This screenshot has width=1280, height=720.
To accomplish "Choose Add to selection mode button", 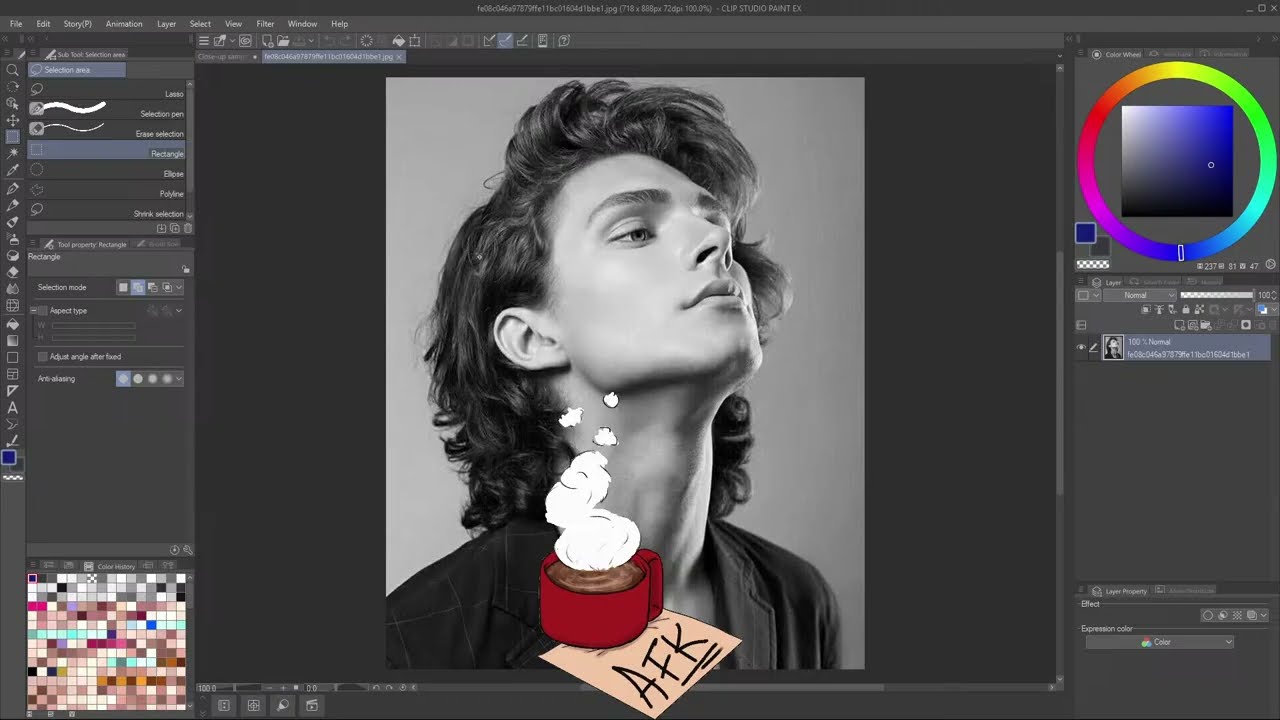I will pos(138,288).
